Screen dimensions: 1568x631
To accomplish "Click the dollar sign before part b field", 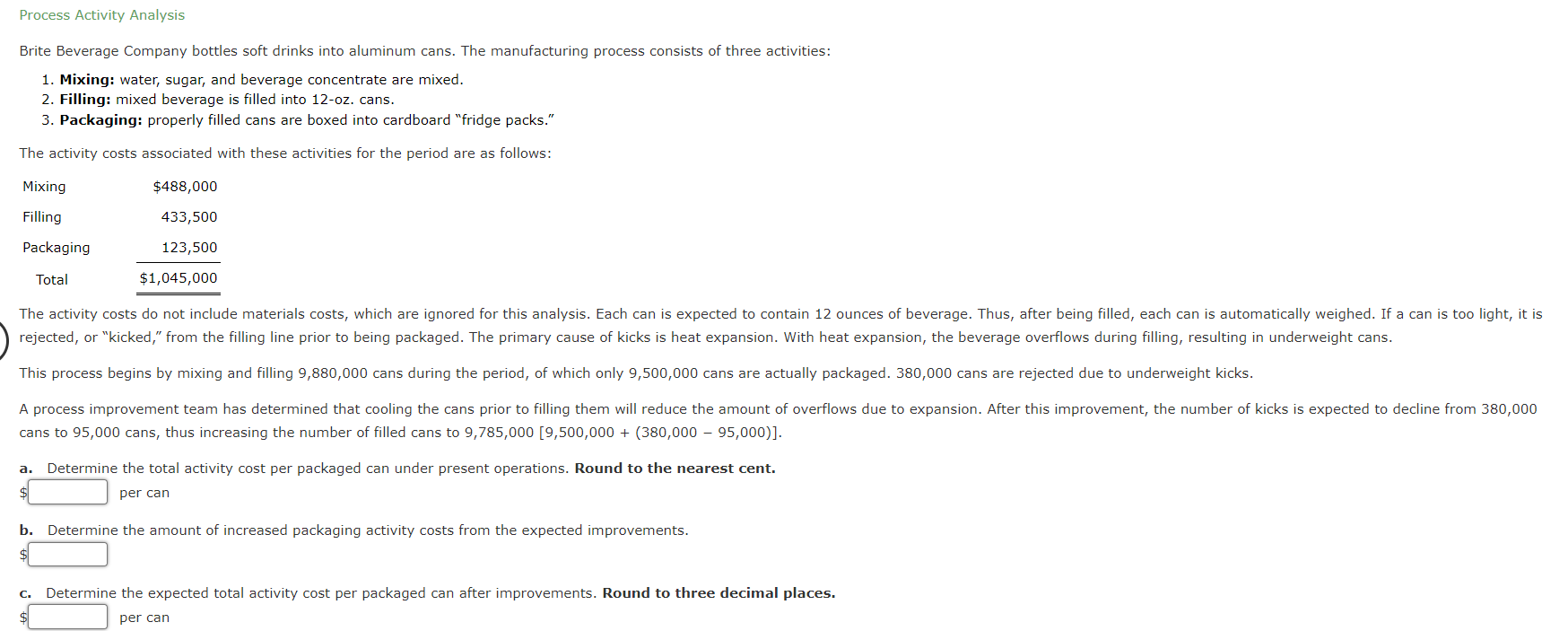I will click(22, 554).
